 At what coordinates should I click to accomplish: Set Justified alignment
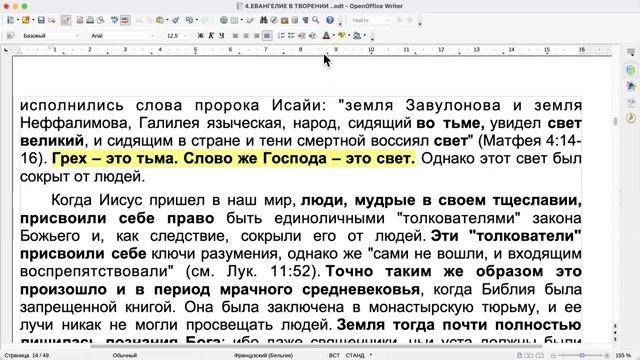tap(267, 36)
